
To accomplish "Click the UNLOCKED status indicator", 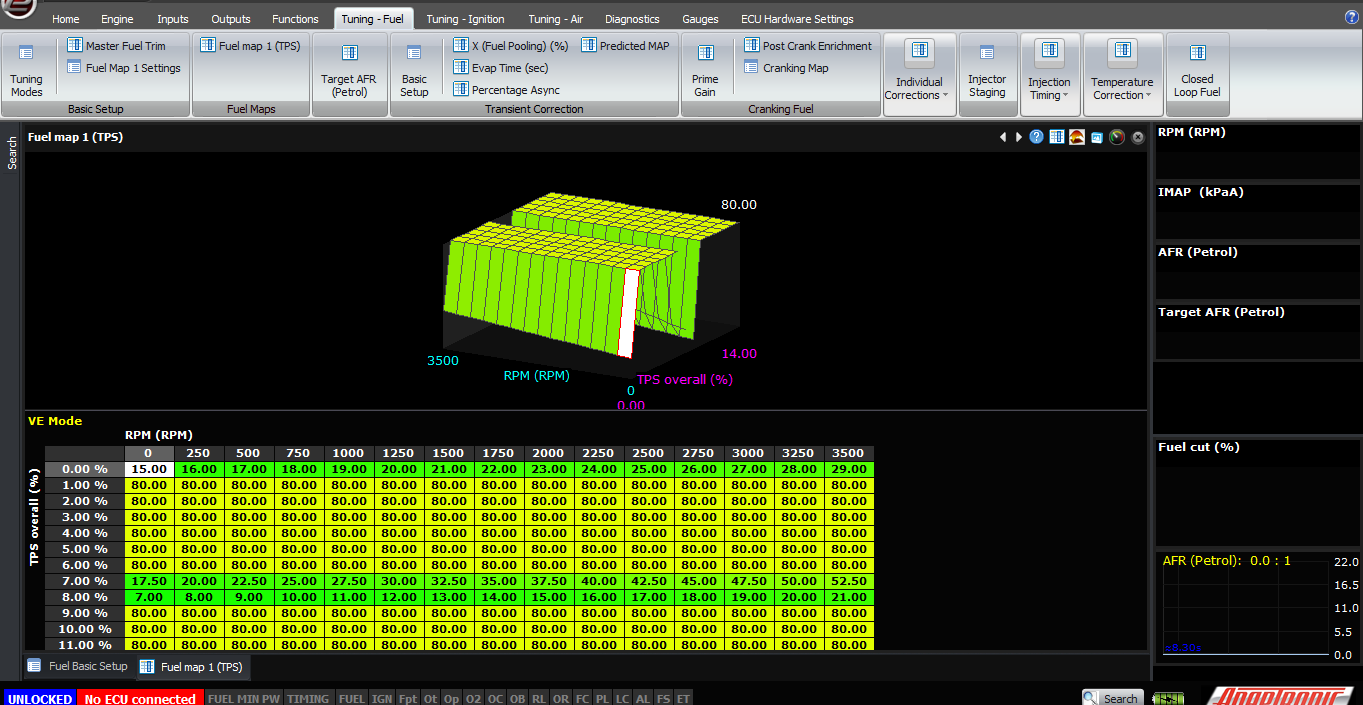I will [39, 698].
